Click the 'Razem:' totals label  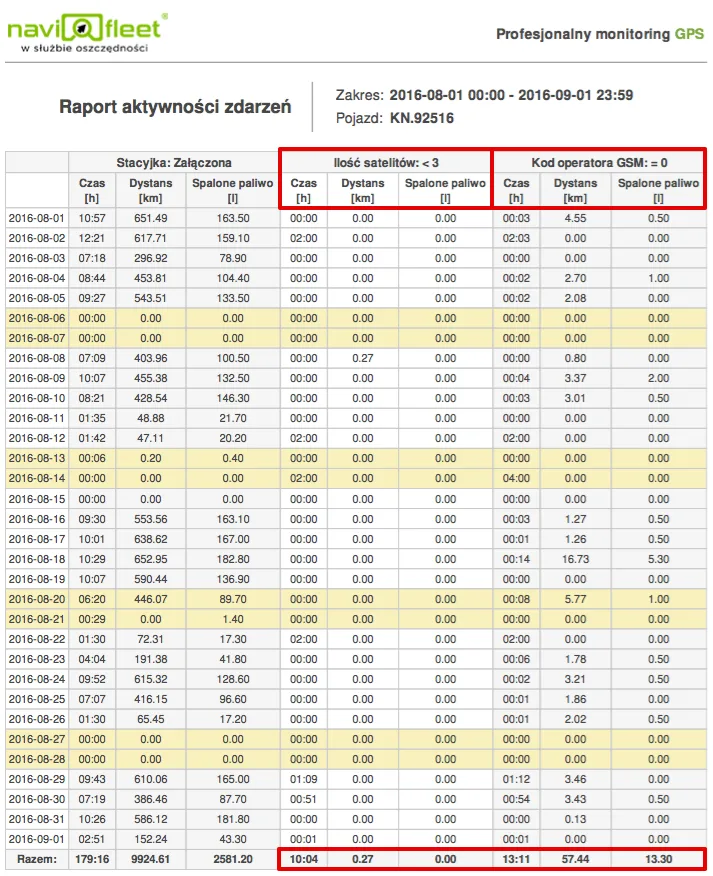(37, 860)
